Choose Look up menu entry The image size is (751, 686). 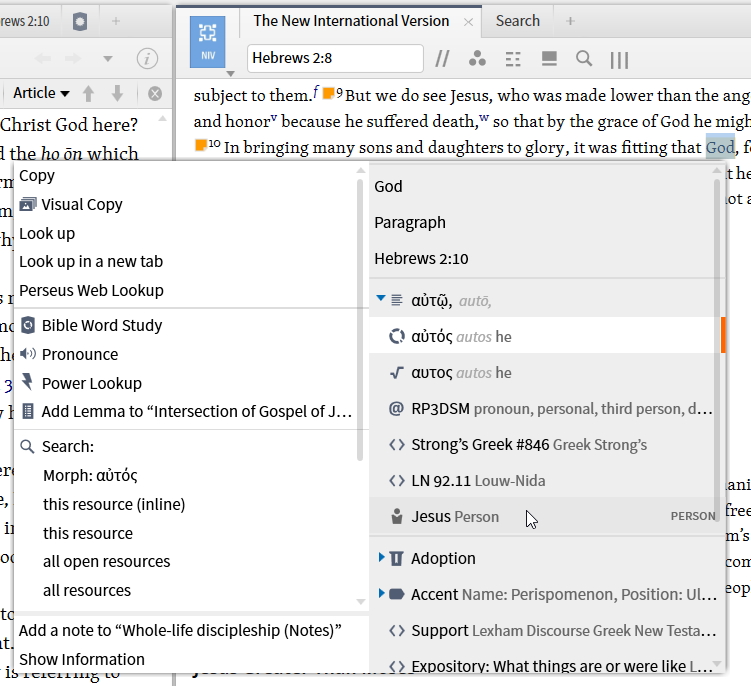pos(47,233)
